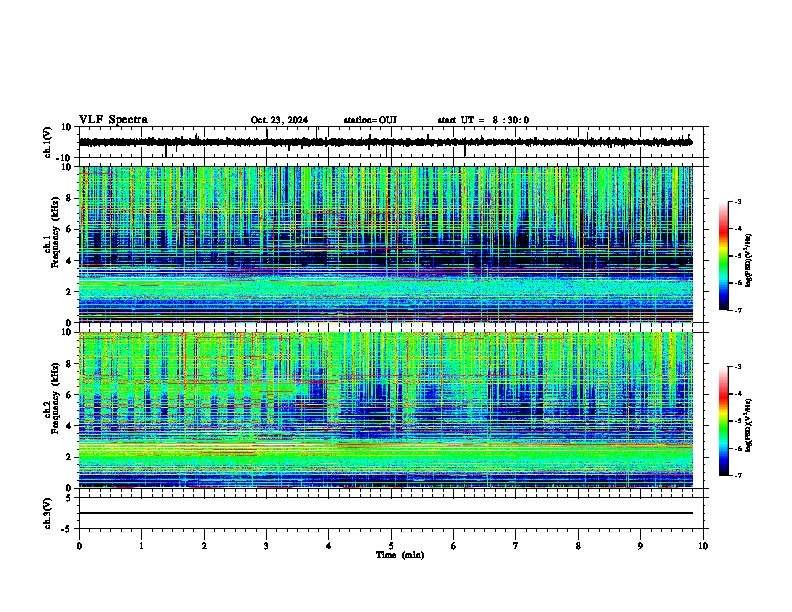Click the "-7" tick on ch.2 color bar
The image size is (792, 612).
[737, 476]
